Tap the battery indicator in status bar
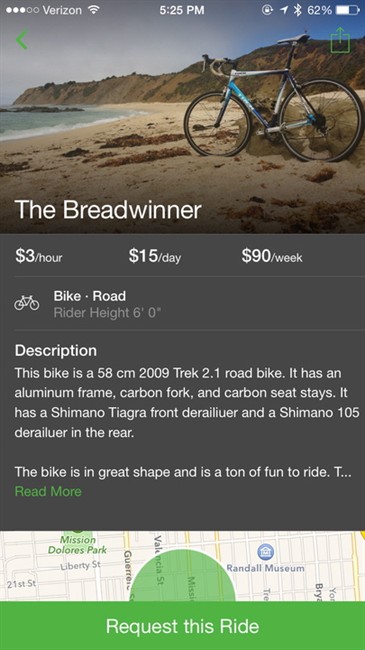Image resolution: width=365 pixels, height=650 pixels. click(346, 10)
